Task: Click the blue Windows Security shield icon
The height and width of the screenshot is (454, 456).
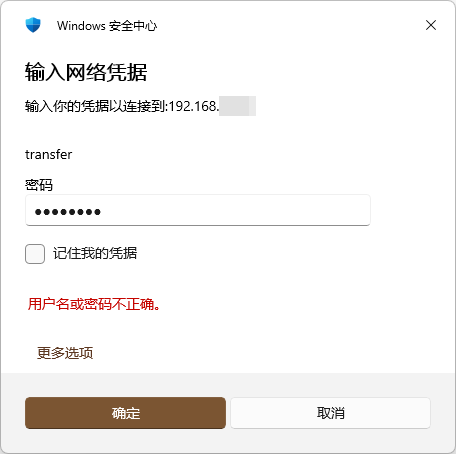Action: pyautogui.click(x=33, y=25)
